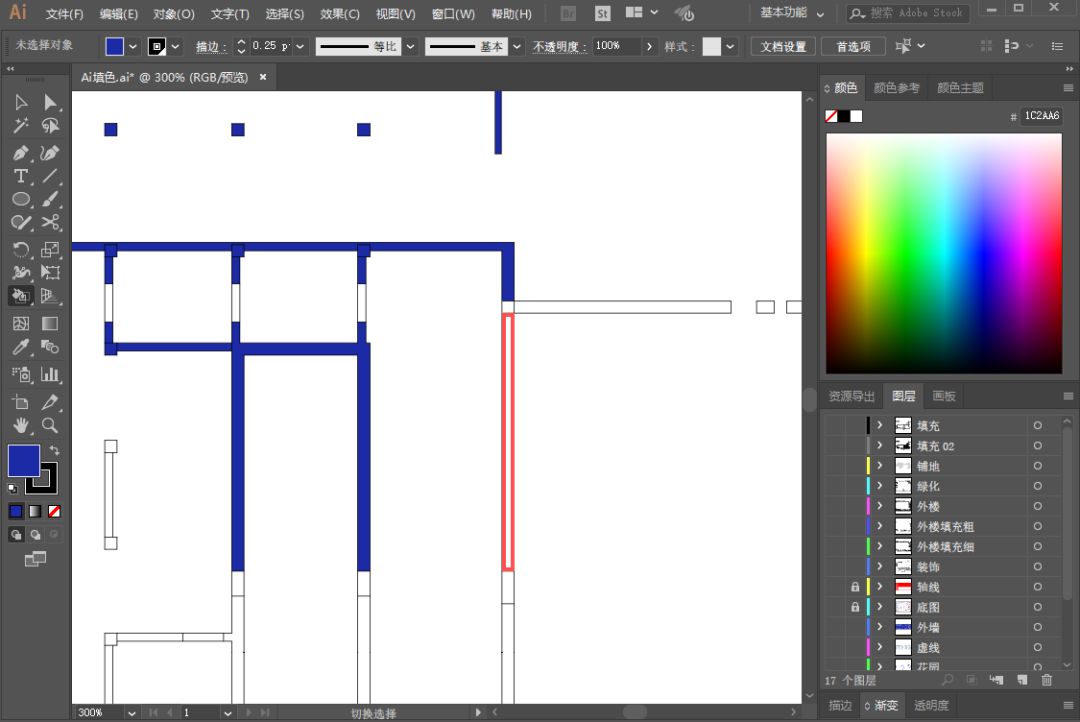The image size is (1080, 722).
Task: Select the Scale tool
Action: (x=50, y=249)
